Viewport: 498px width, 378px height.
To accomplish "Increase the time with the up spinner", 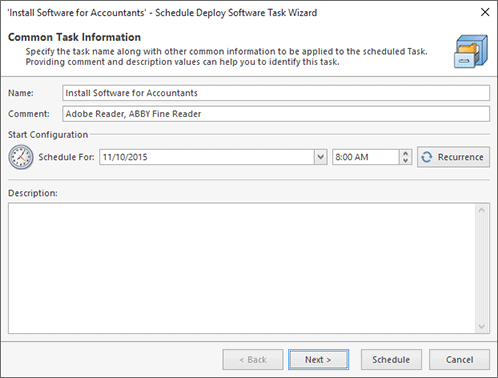I will (405, 154).
